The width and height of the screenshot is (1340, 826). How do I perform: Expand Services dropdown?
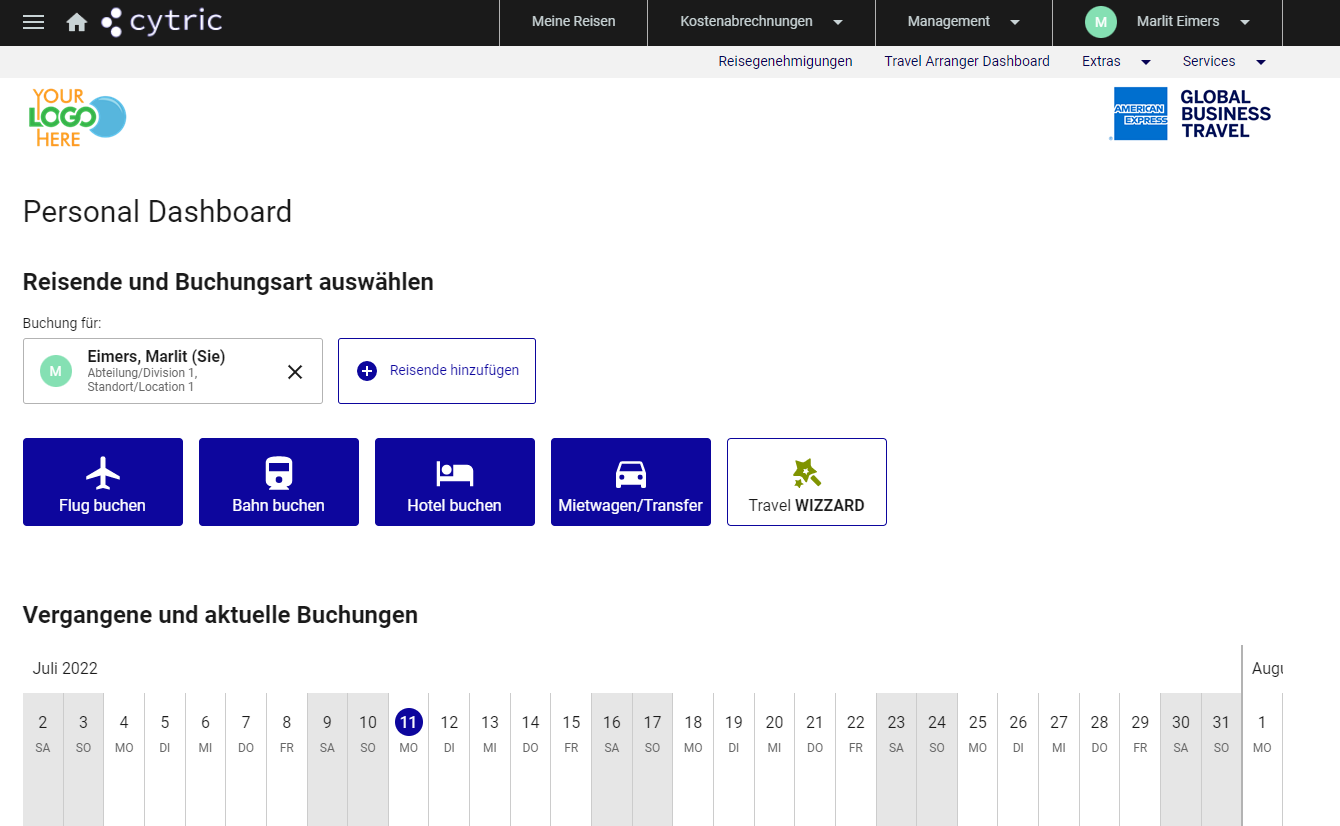point(1225,61)
